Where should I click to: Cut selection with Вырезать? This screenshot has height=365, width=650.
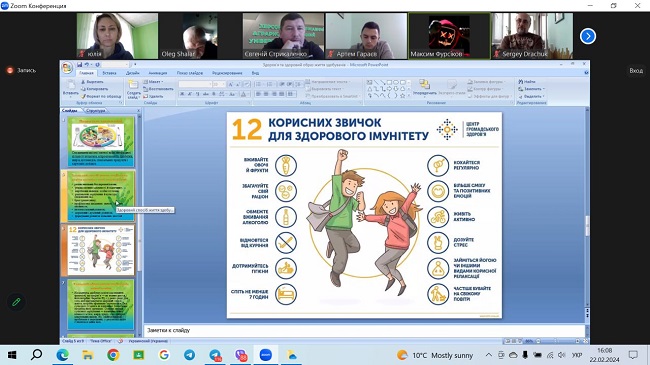coord(92,82)
